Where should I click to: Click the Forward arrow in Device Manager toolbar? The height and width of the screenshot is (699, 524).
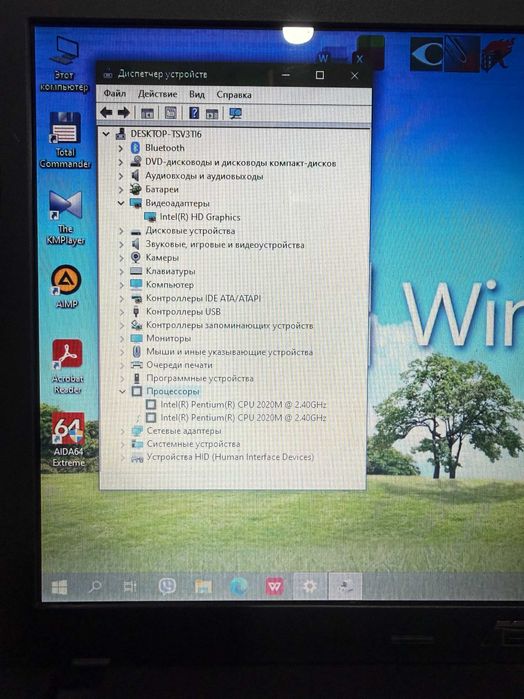pos(124,112)
